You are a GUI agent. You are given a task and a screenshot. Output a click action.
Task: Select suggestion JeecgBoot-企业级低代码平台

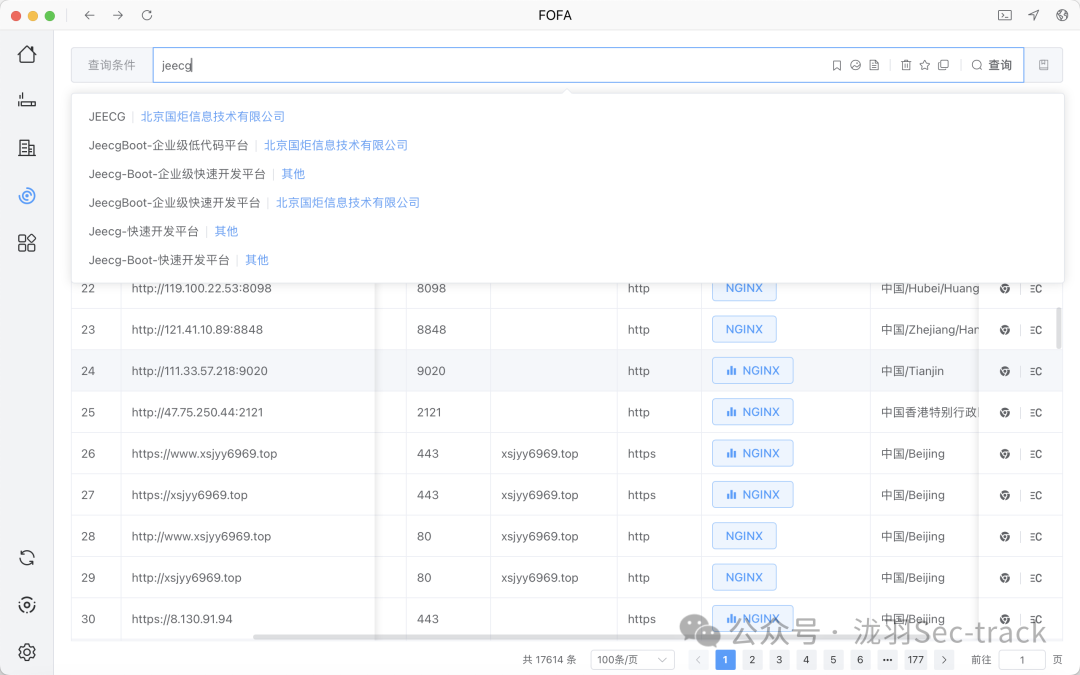pyautogui.click(x=168, y=145)
